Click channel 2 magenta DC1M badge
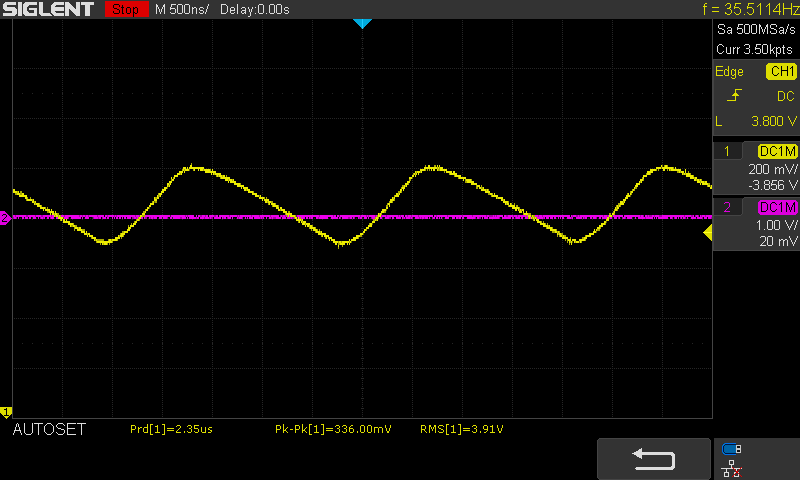This screenshot has height=480, width=800. coord(778,207)
